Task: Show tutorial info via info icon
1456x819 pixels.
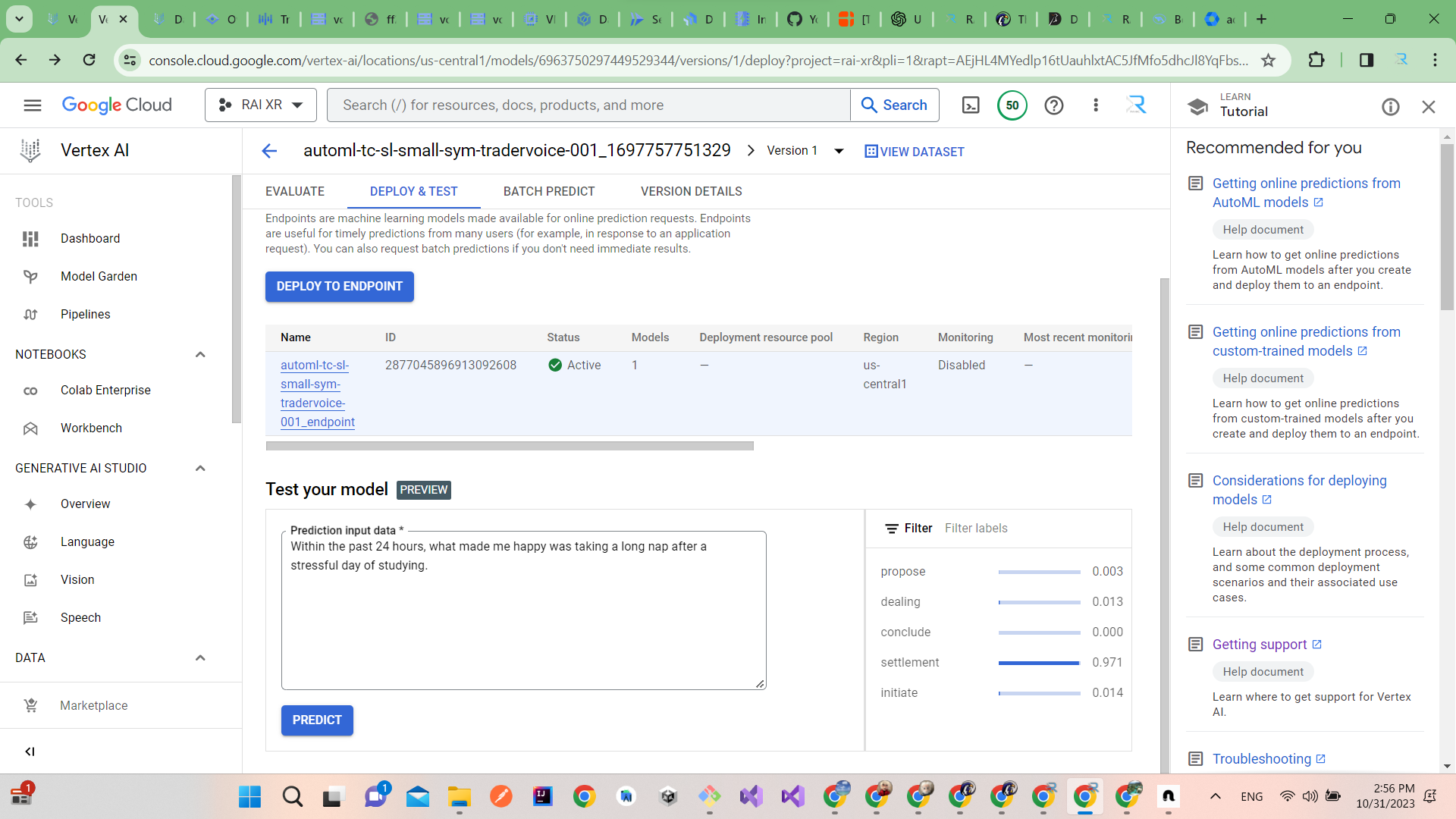Action: click(1390, 107)
